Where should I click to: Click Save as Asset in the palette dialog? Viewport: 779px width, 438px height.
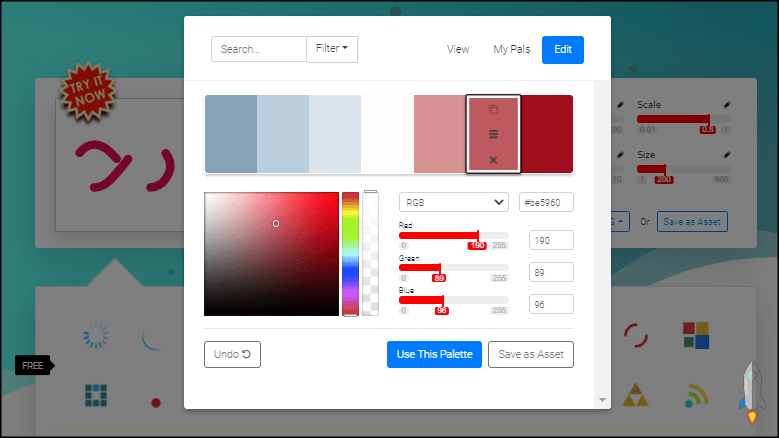click(530, 354)
